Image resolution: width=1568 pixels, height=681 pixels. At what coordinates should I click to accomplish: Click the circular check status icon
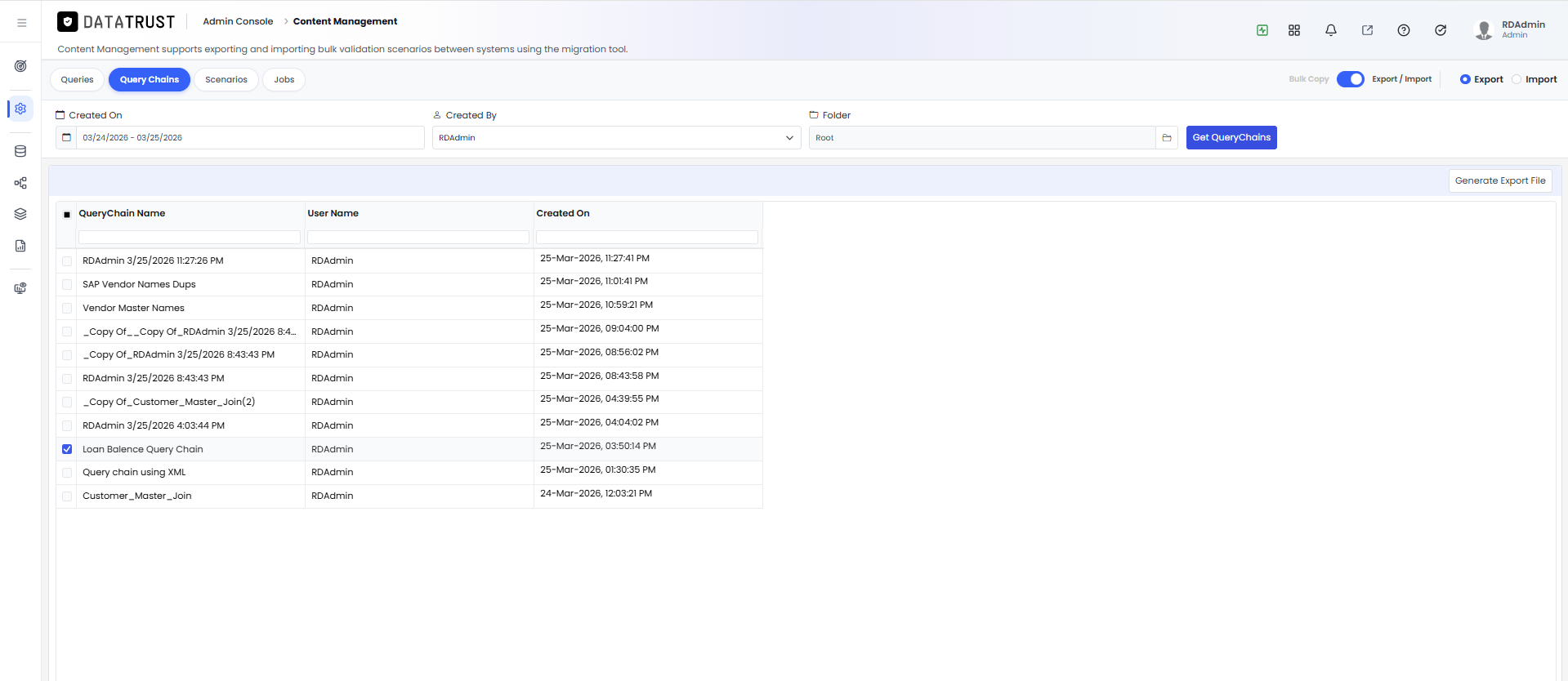coord(1441,30)
